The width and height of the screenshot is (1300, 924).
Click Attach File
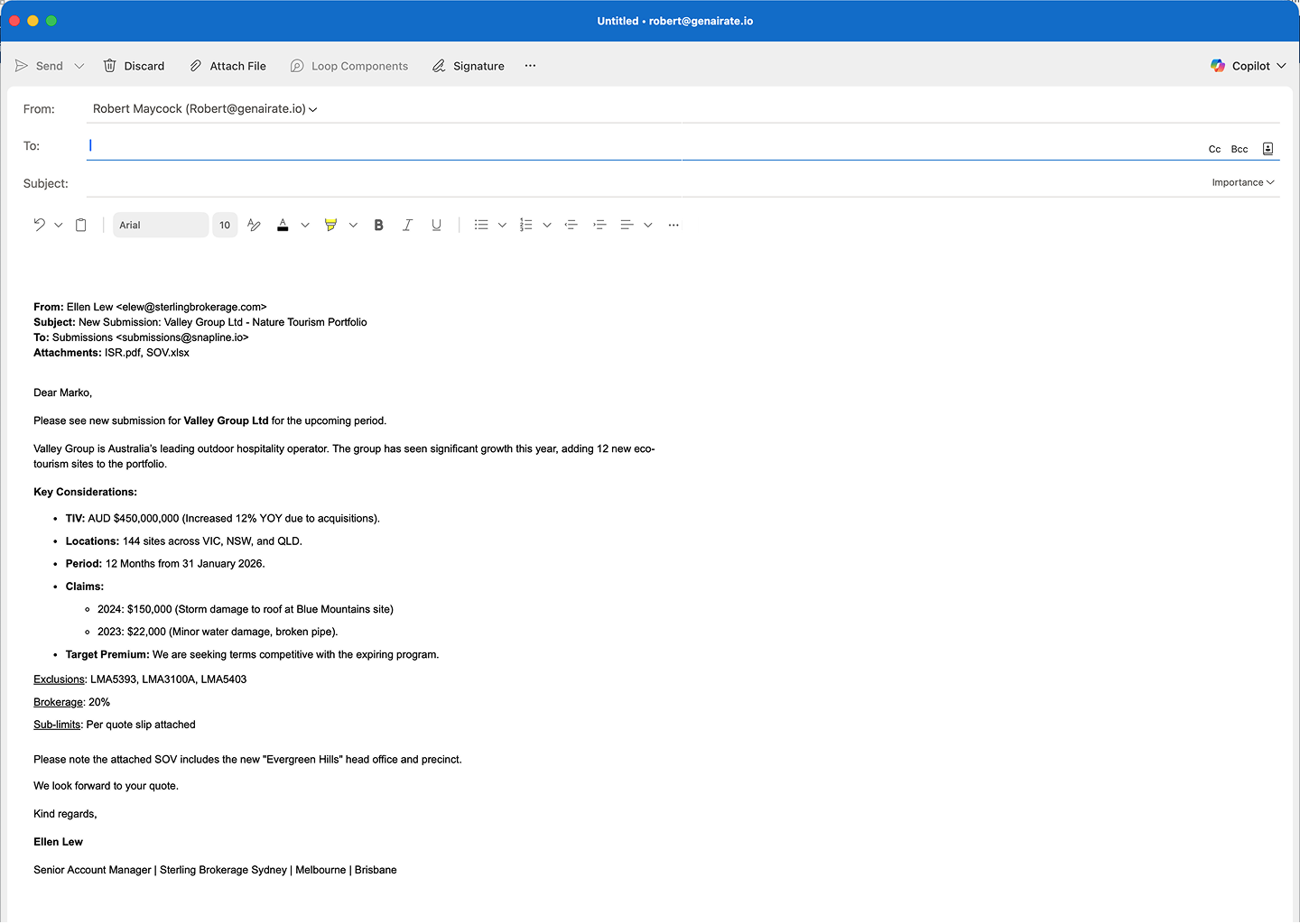point(227,66)
